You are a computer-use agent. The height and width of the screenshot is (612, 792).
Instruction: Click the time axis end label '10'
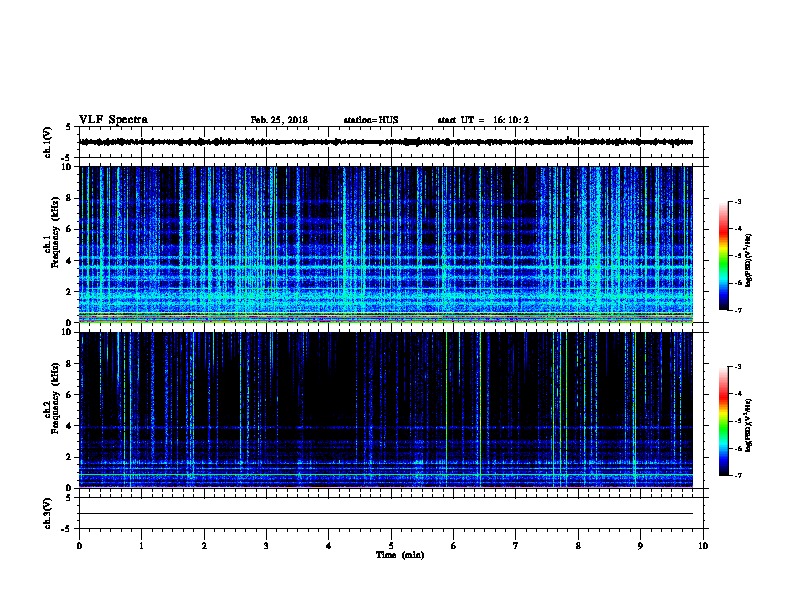coord(703,546)
